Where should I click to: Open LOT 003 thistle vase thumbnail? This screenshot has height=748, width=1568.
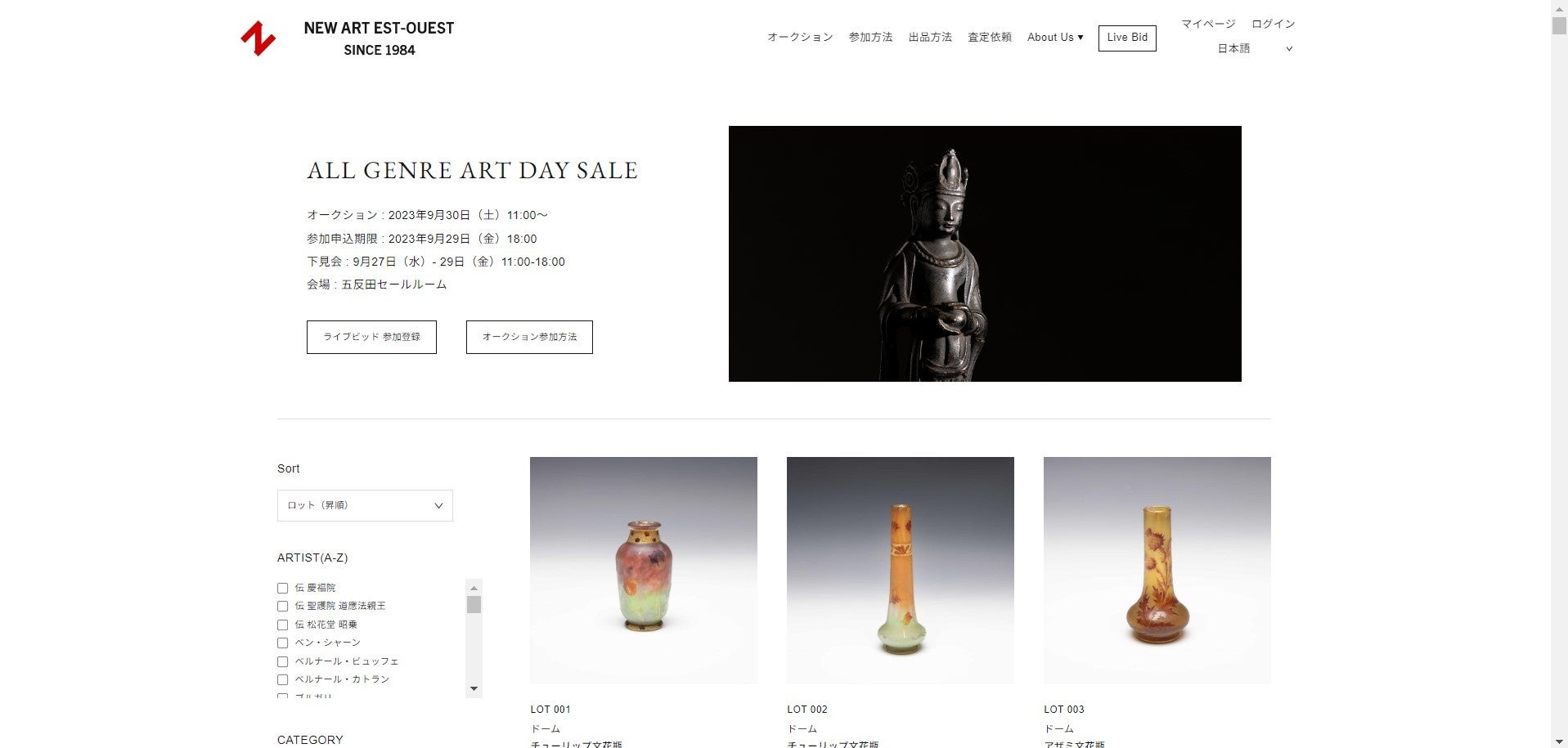[x=1157, y=570]
